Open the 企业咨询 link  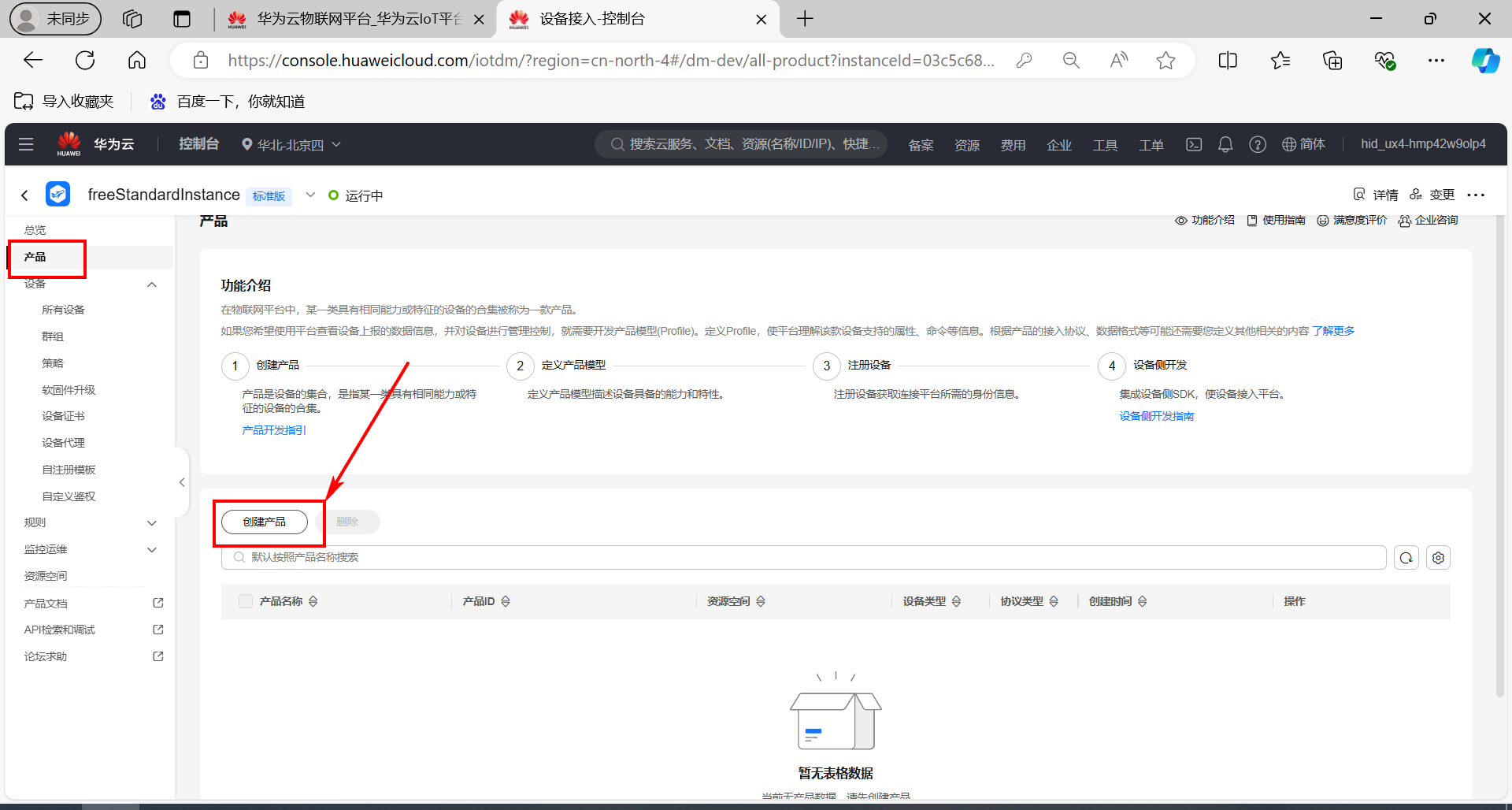pos(1428,221)
